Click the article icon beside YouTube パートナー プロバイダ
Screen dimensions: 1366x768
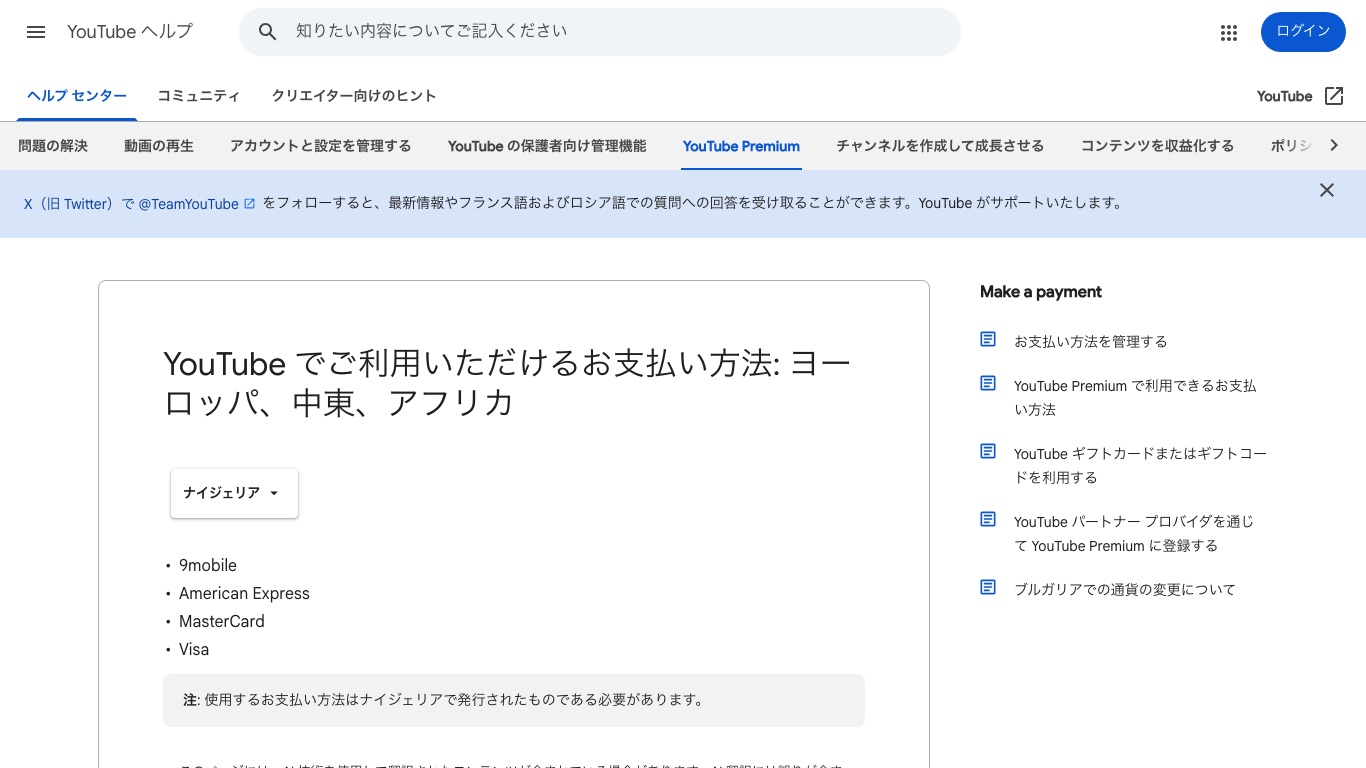(988, 520)
